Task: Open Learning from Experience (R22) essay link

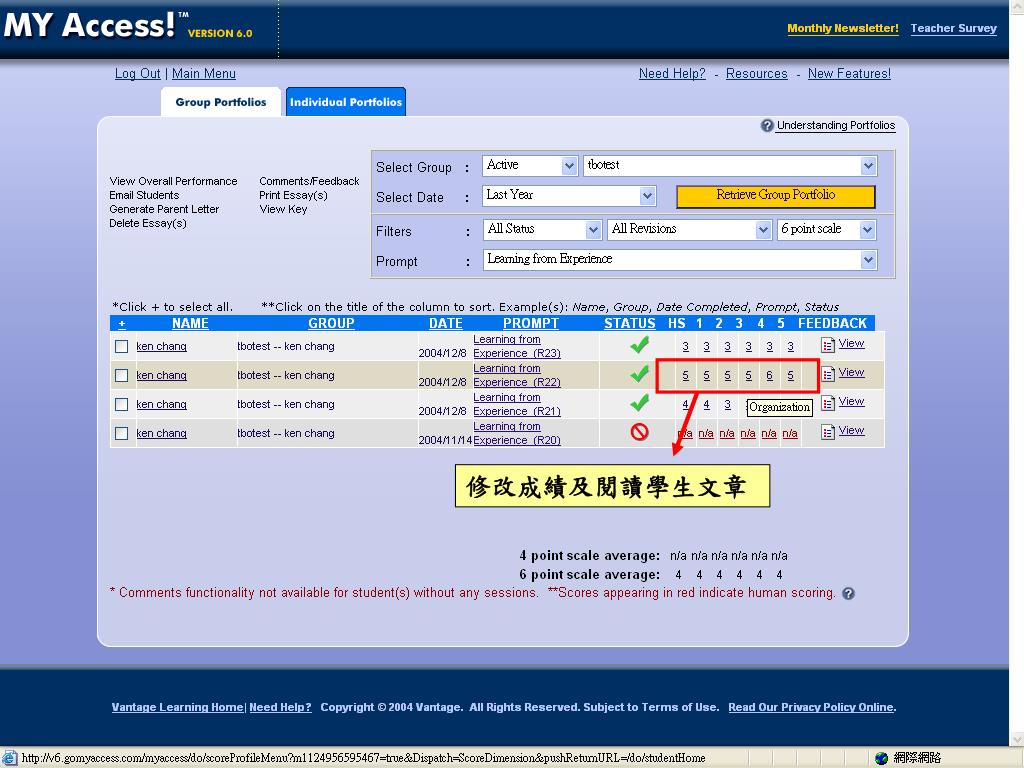Action: click(517, 376)
